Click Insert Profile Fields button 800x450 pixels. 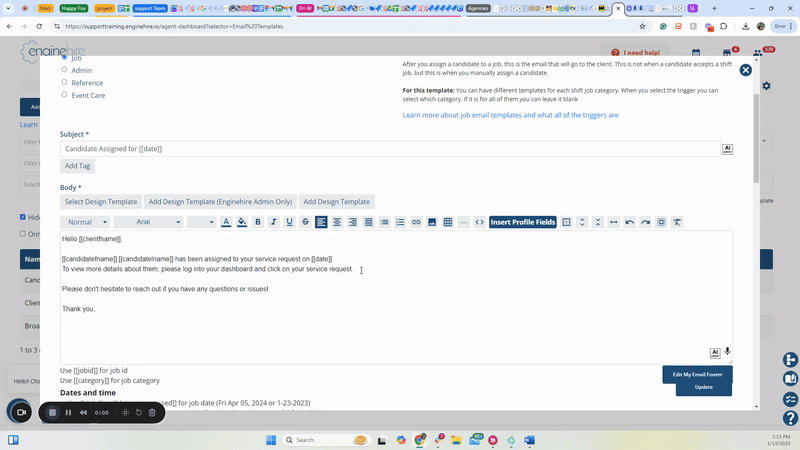(522, 222)
